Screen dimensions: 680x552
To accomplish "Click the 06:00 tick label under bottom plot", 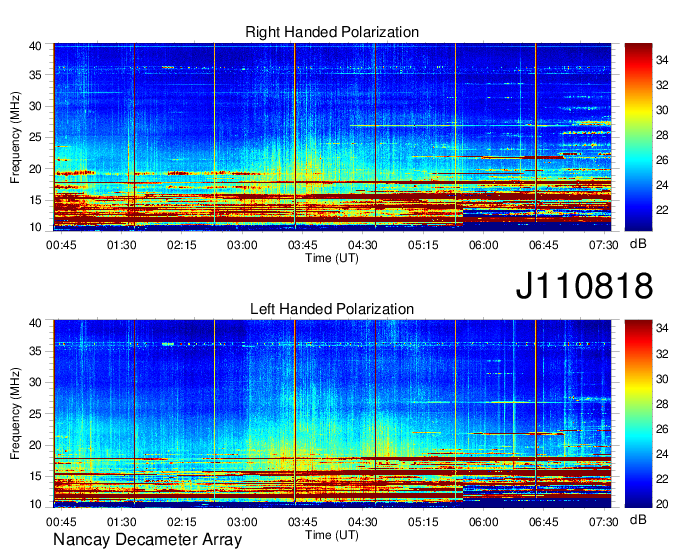I will (483, 522).
